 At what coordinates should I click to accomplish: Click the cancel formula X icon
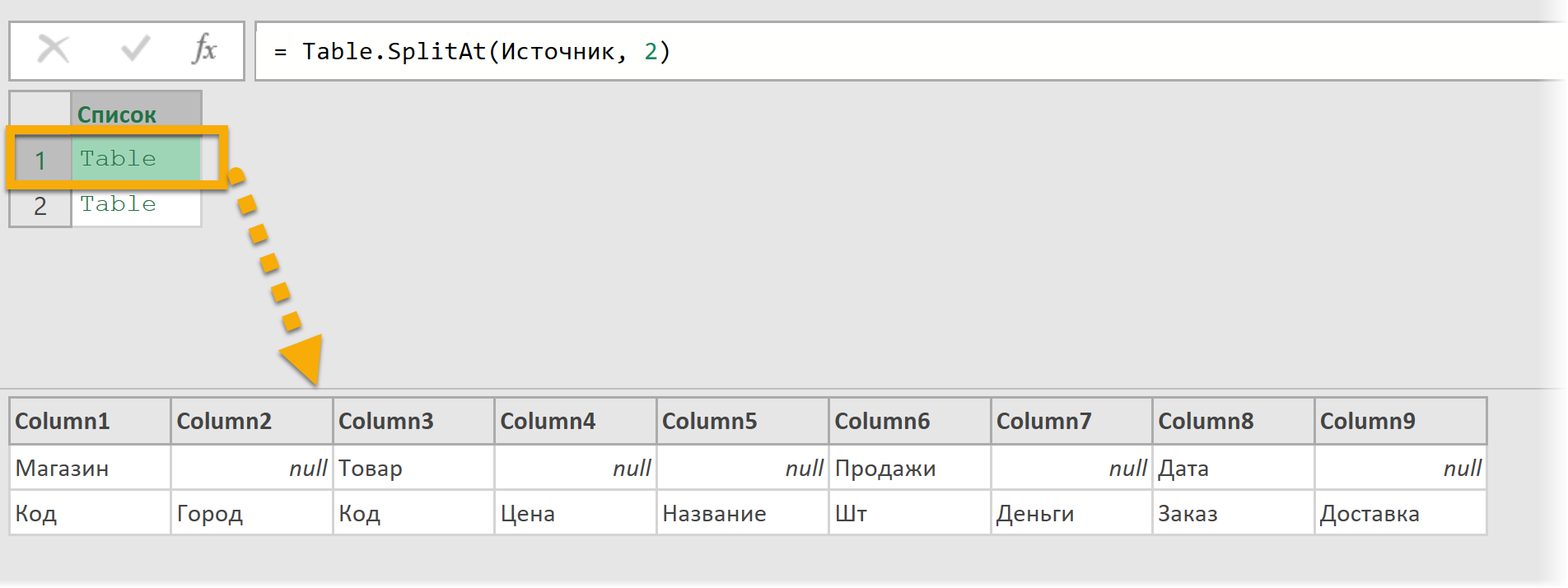54,50
